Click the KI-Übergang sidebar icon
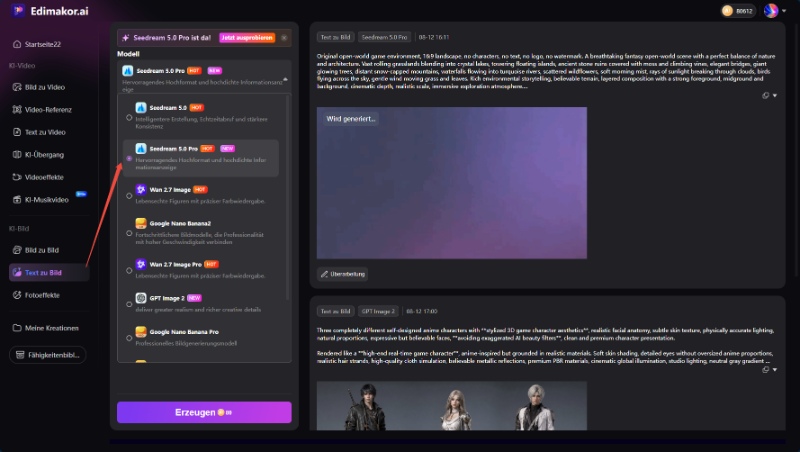Viewport: 800px width, 452px height. coord(17,155)
